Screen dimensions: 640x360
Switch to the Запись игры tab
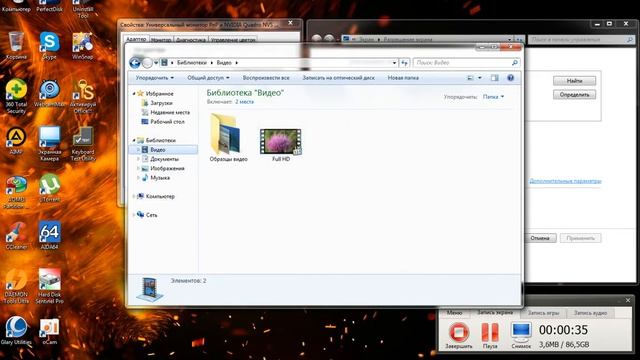pyautogui.click(x=543, y=313)
